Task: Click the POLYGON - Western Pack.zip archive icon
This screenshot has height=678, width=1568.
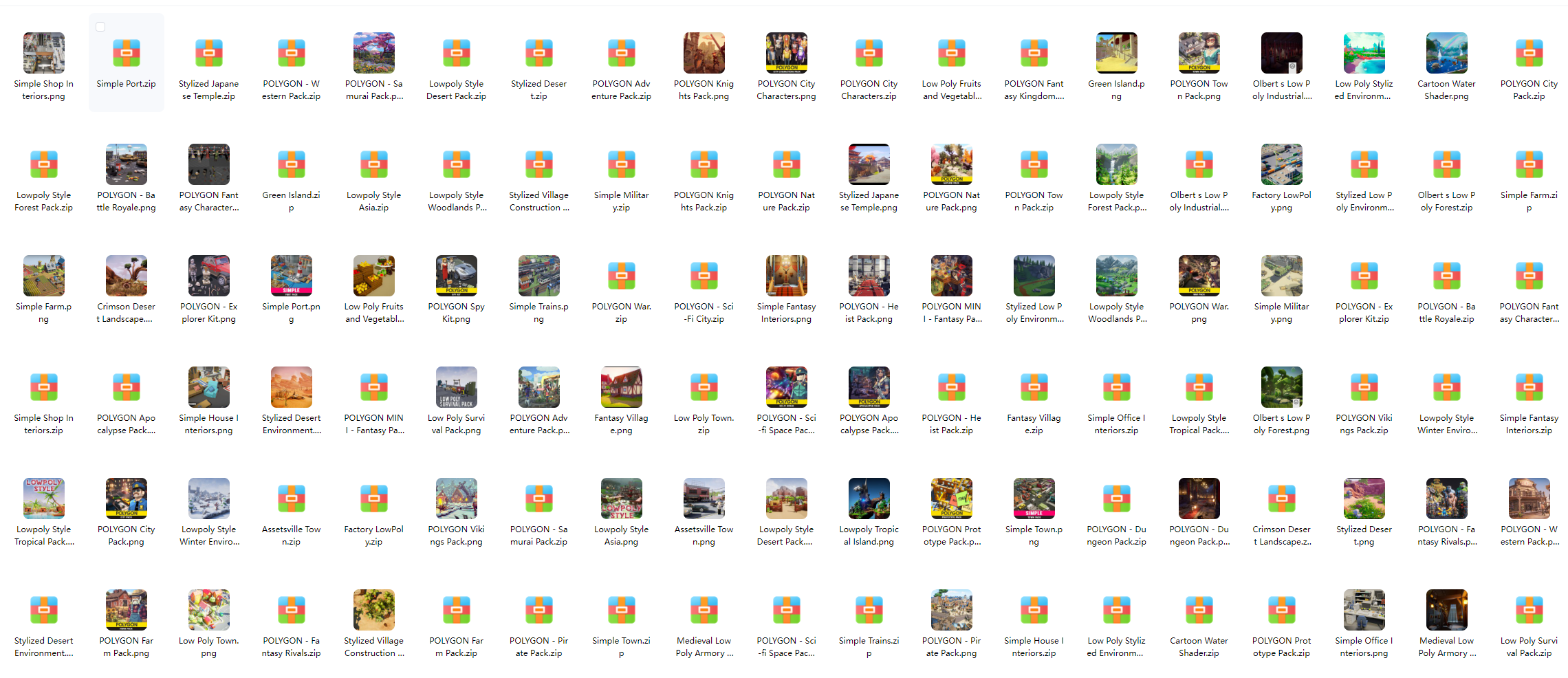Action: click(x=291, y=53)
